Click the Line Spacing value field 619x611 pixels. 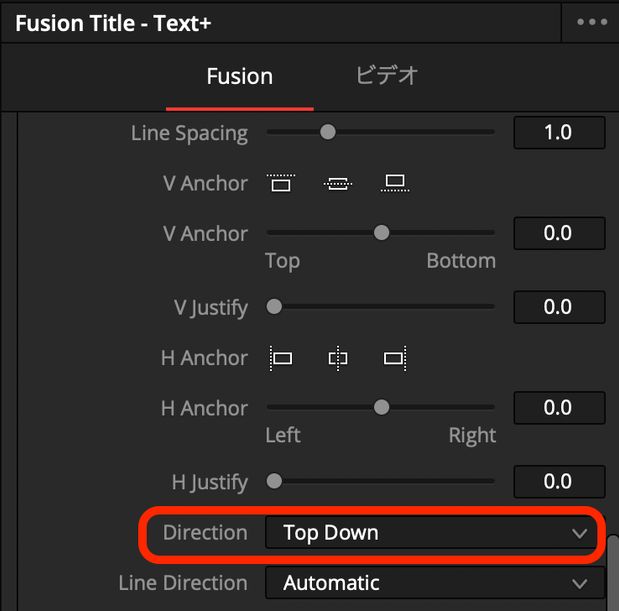click(x=559, y=133)
